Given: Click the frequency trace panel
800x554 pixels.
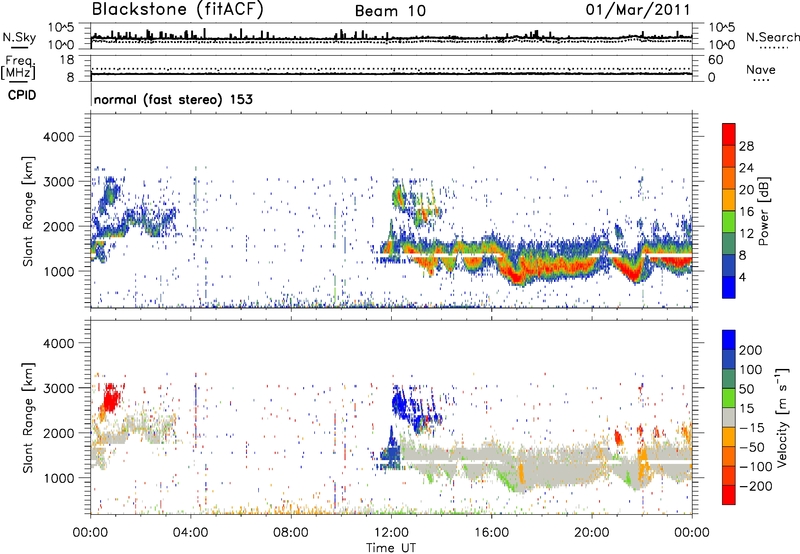Looking at the screenshot, I should pos(391,68).
